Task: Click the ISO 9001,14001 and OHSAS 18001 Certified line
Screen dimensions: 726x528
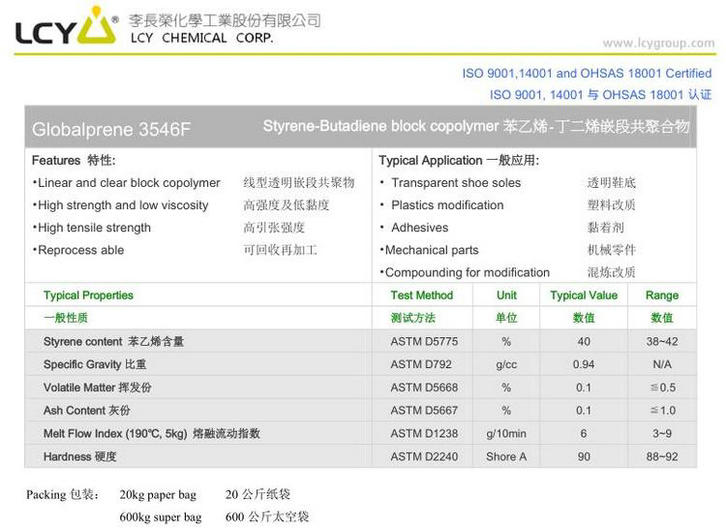Action: point(587,73)
